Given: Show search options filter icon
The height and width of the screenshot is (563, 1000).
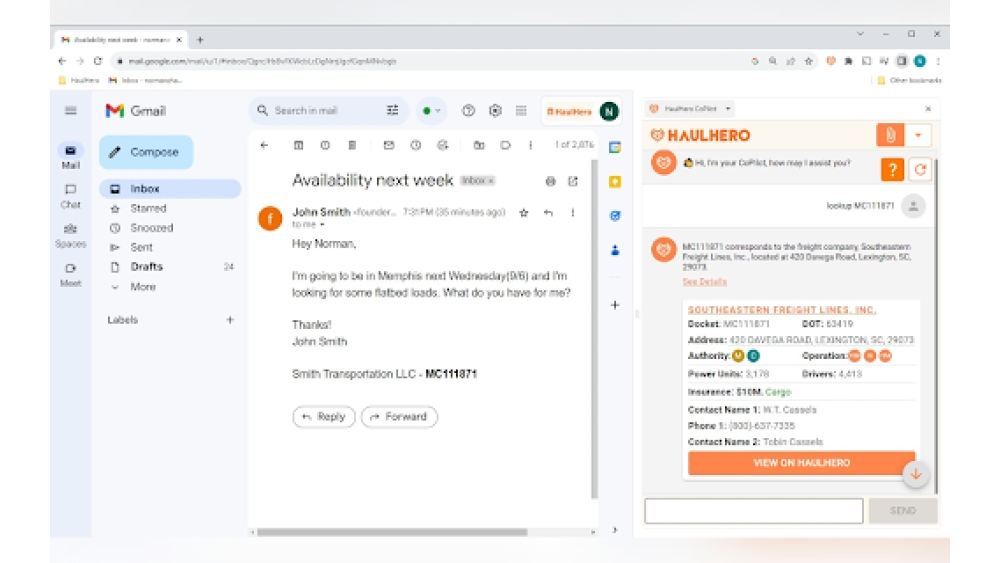Looking at the screenshot, I should [392, 110].
